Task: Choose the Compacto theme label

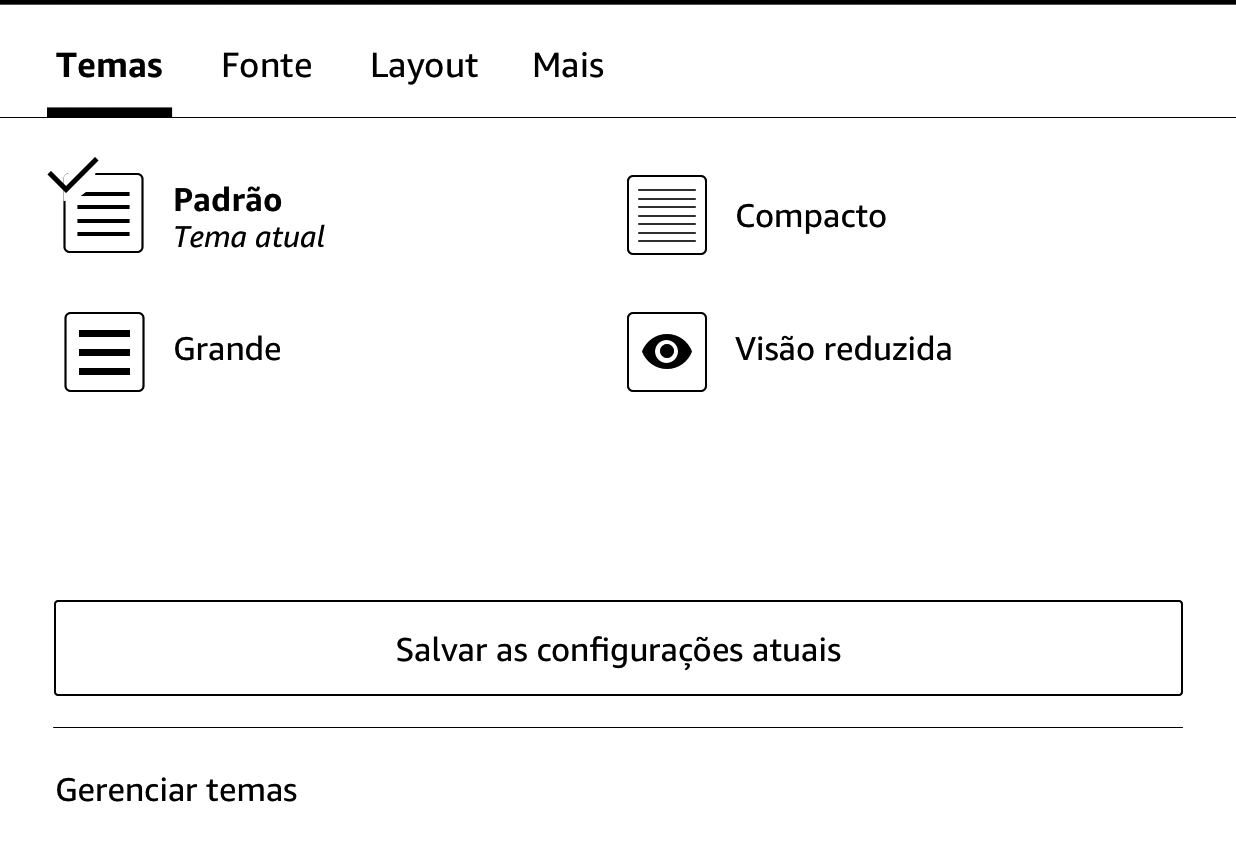Action: 811,216
